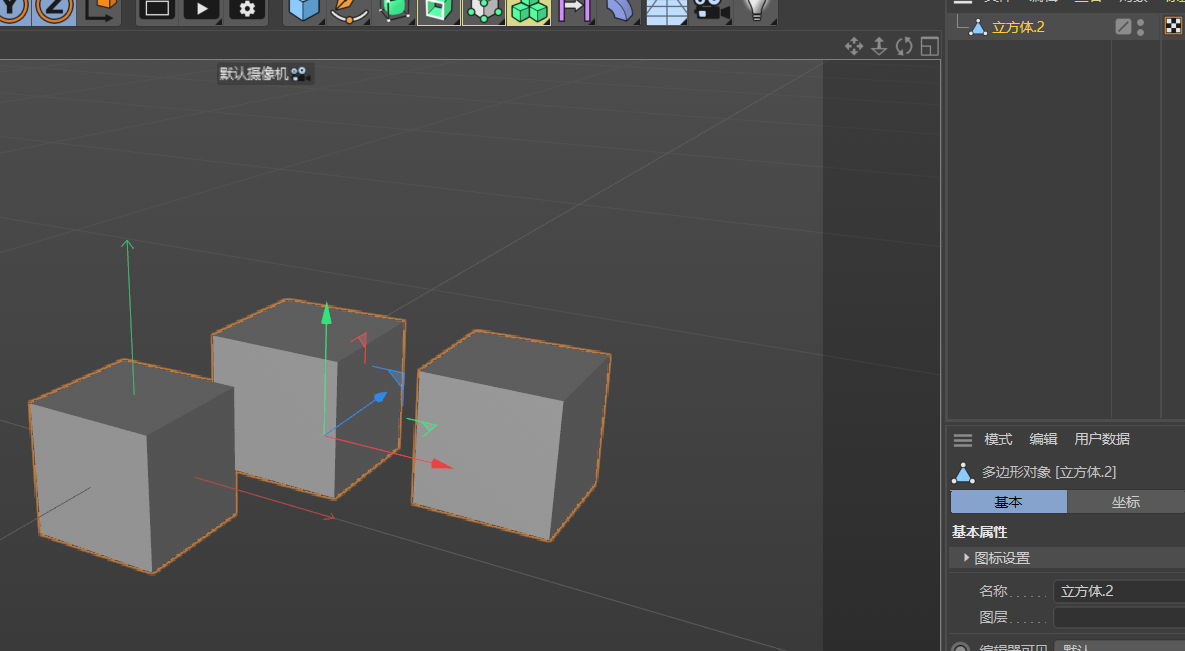Toggle visibility dots for 立方体.2
This screenshot has height=651, width=1185.
click(1141, 27)
